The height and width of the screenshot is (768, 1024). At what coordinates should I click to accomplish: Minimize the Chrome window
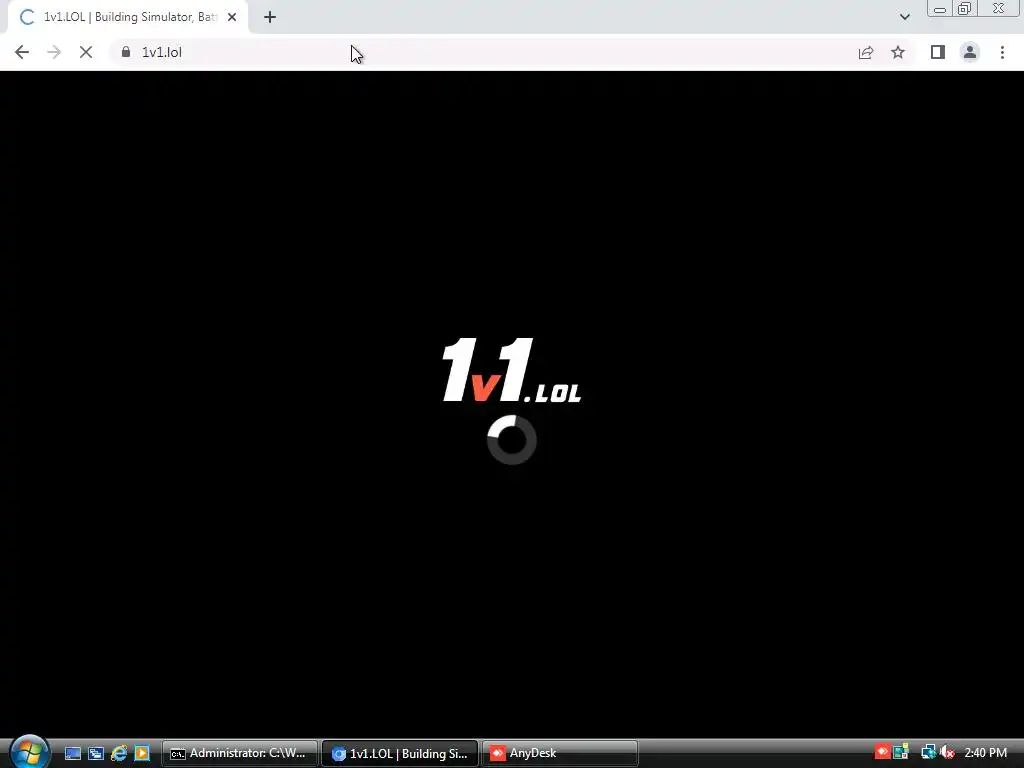click(x=940, y=8)
